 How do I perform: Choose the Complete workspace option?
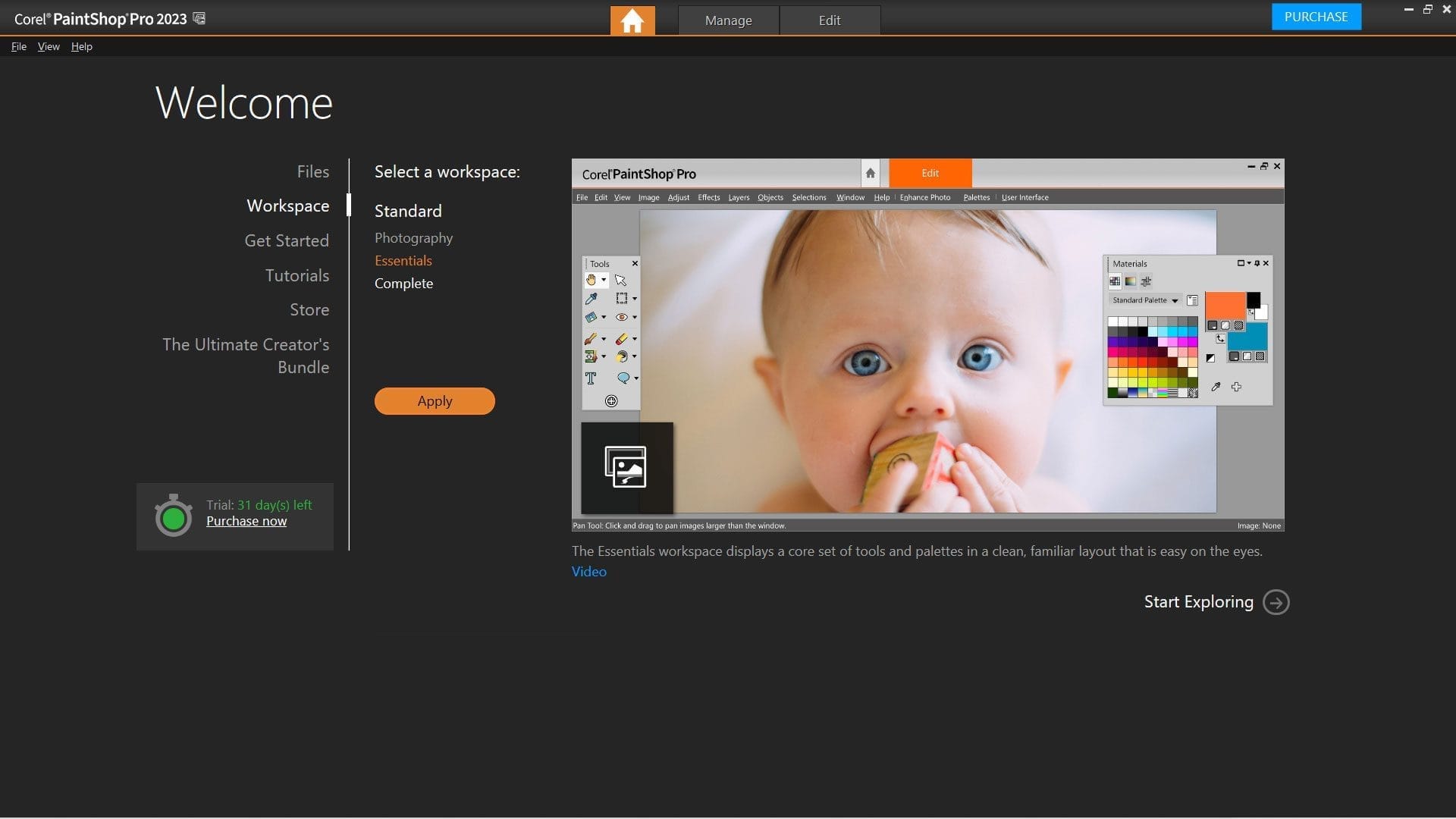point(403,283)
